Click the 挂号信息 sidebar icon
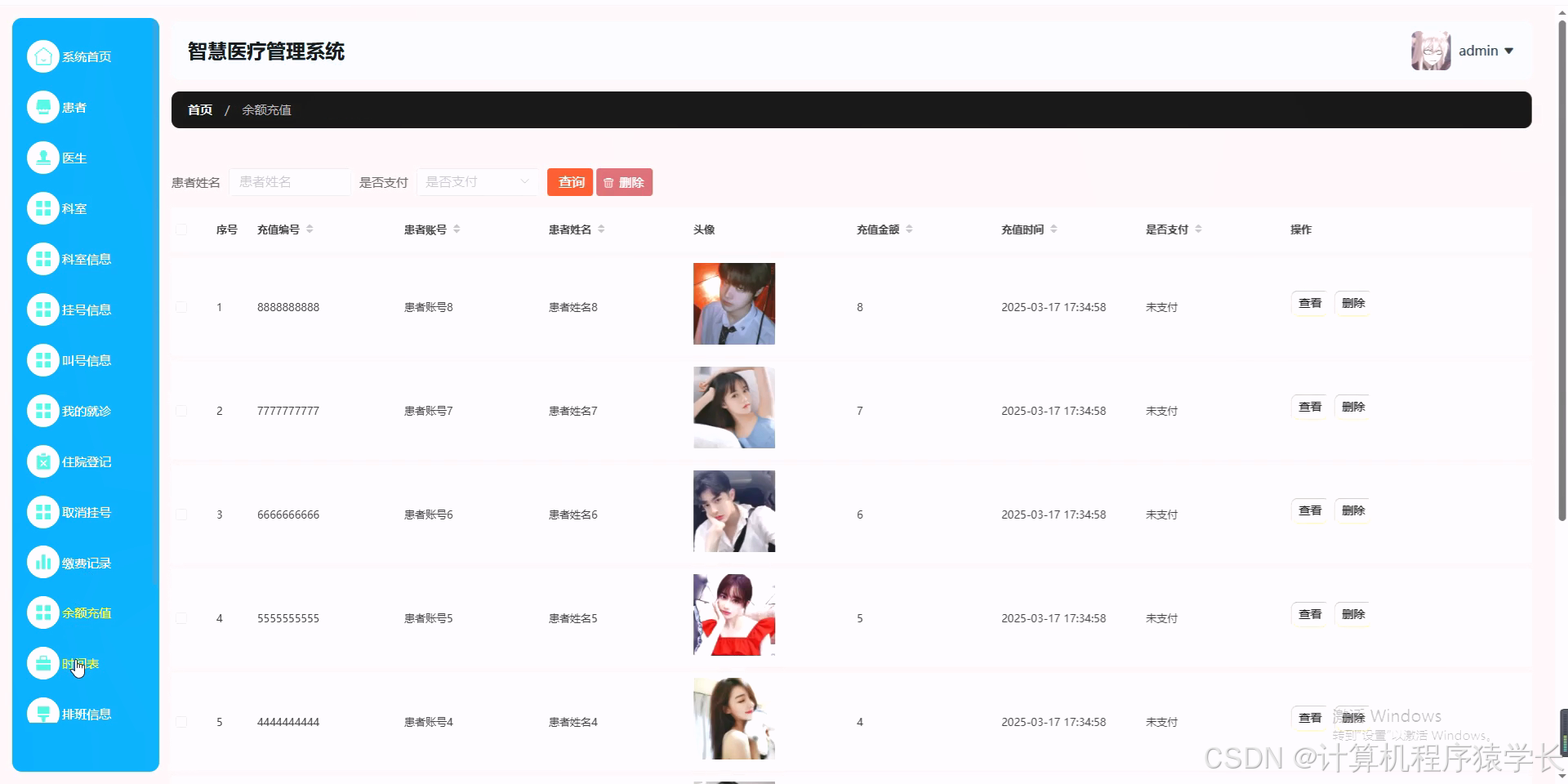Screen dimensions: 1568x784 coord(43,310)
